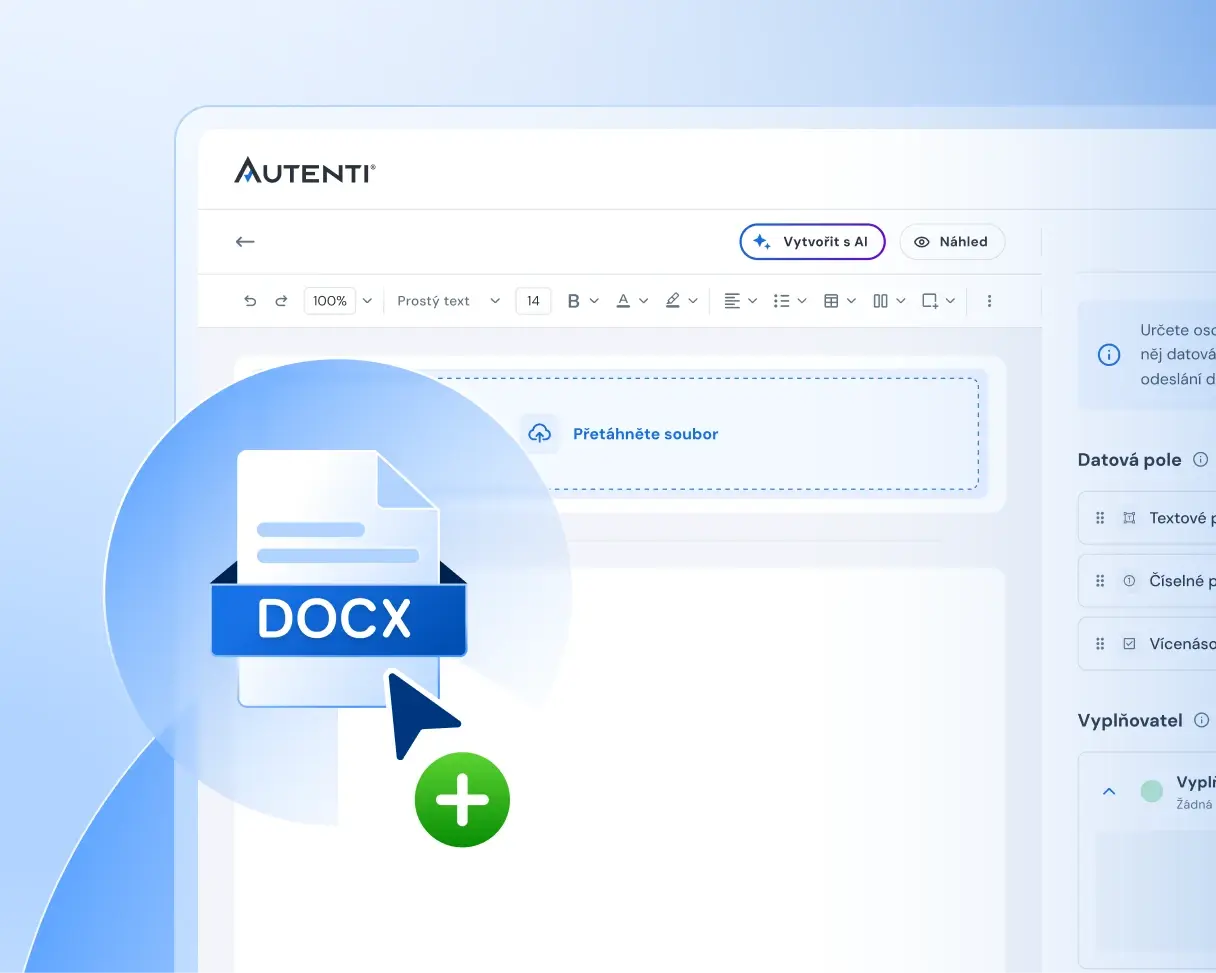The width and height of the screenshot is (1216, 973).
Task: Open the Prostý text style dropdown
Action: point(448,301)
